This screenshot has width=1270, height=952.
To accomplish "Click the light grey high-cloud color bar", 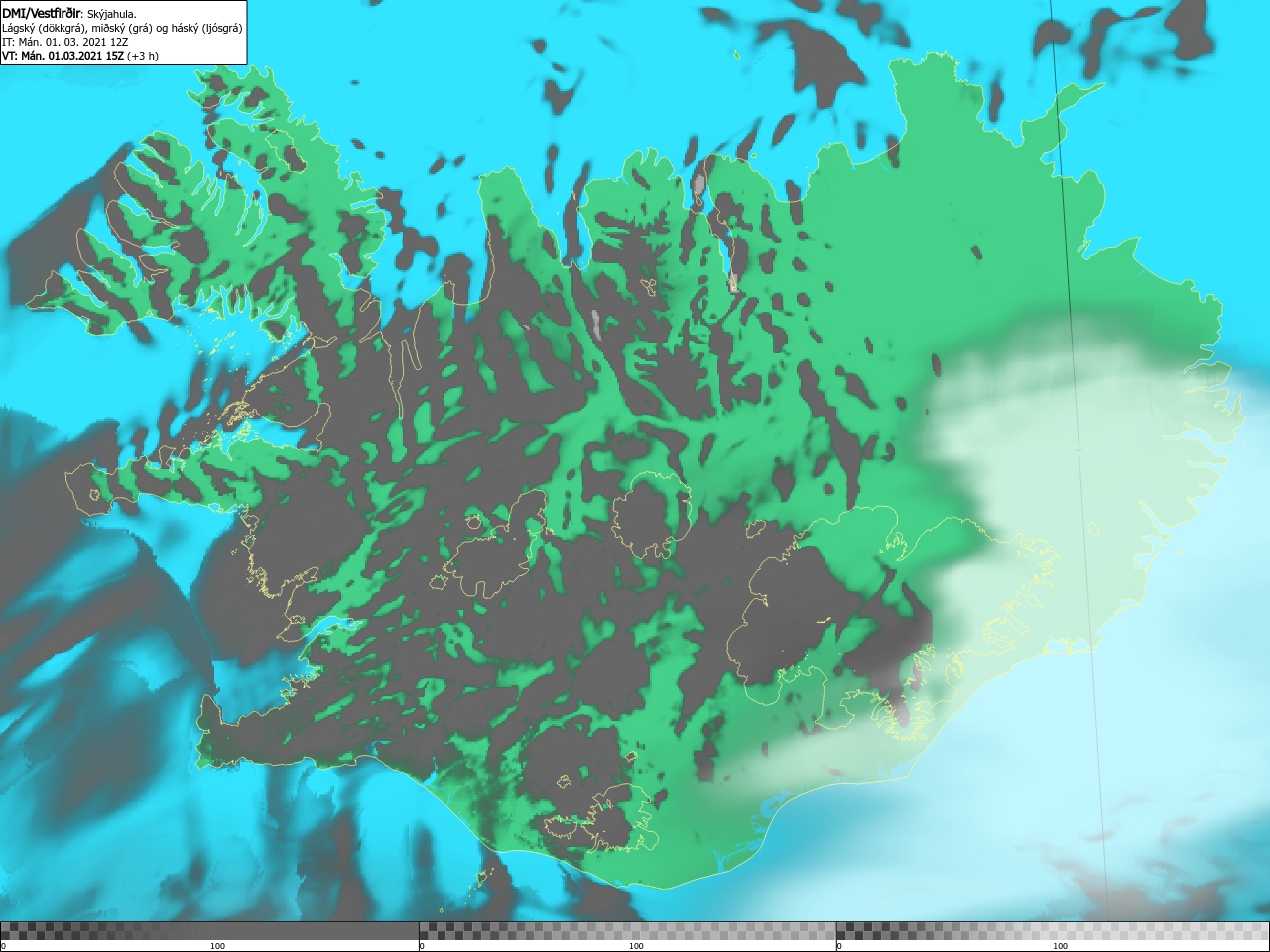I will (x=1053, y=930).
